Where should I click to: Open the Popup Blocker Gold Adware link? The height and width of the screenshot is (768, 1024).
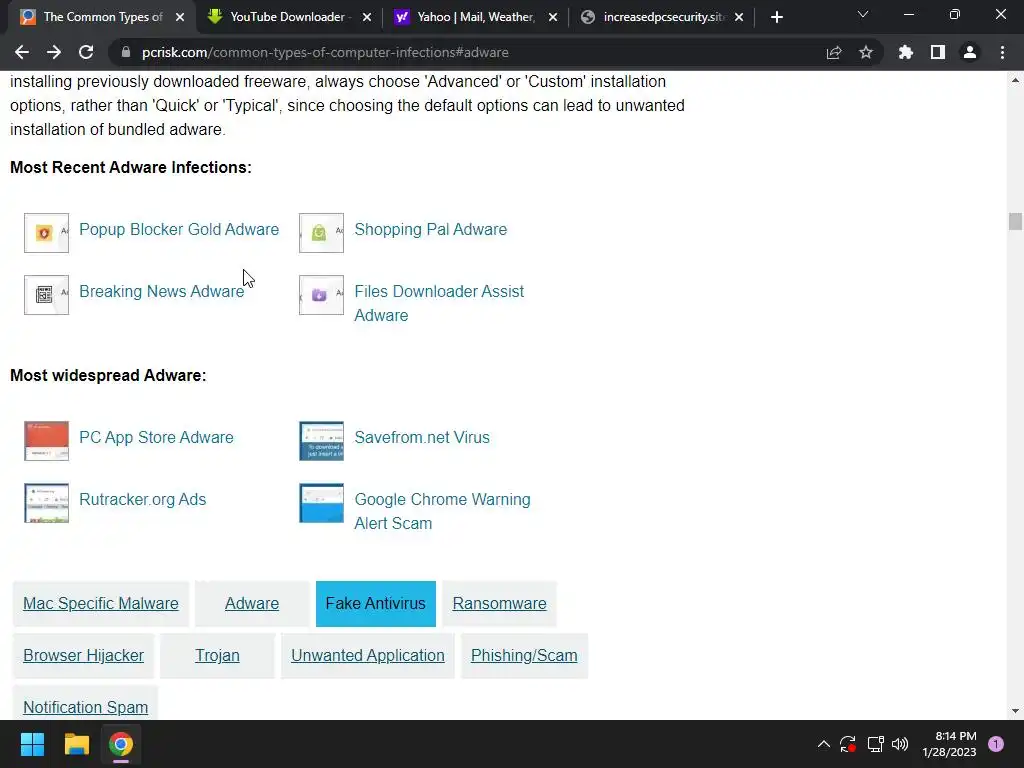pos(179,229)
